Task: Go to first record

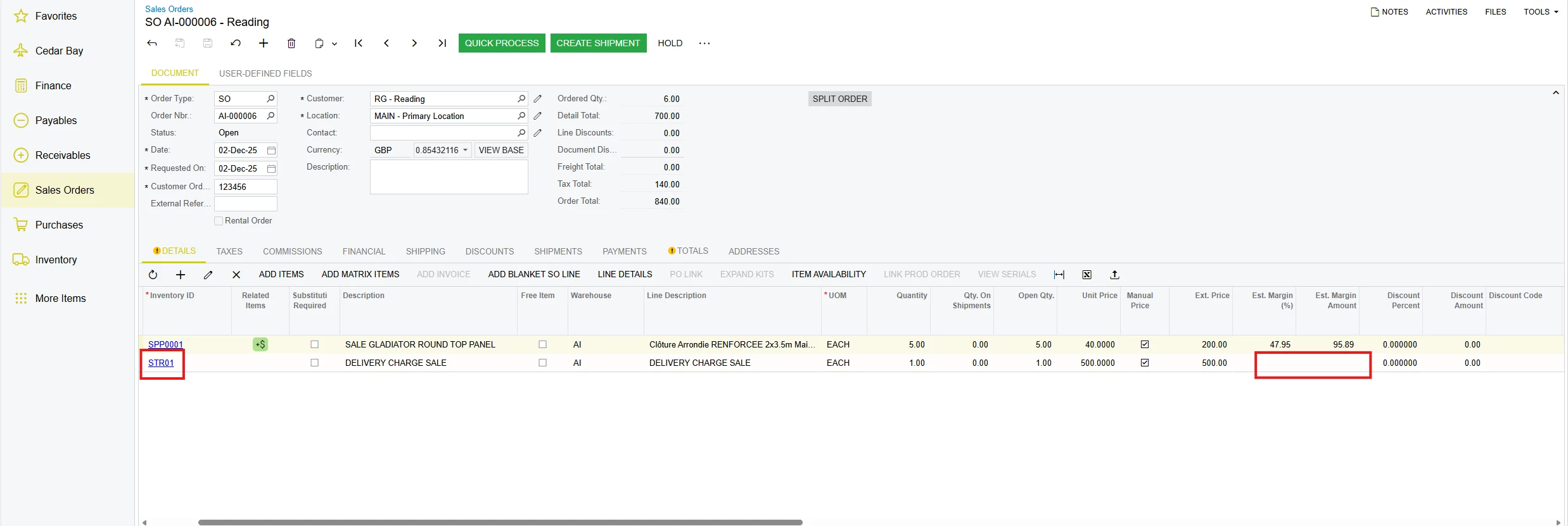Action: (359, 43)
